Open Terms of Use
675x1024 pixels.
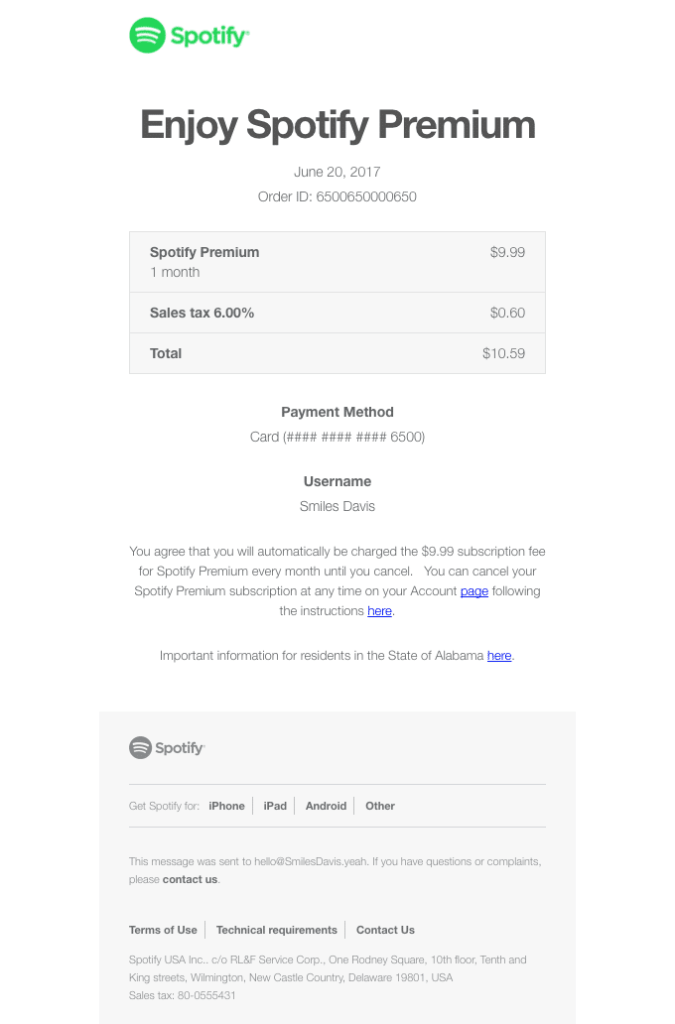(163, 930)
